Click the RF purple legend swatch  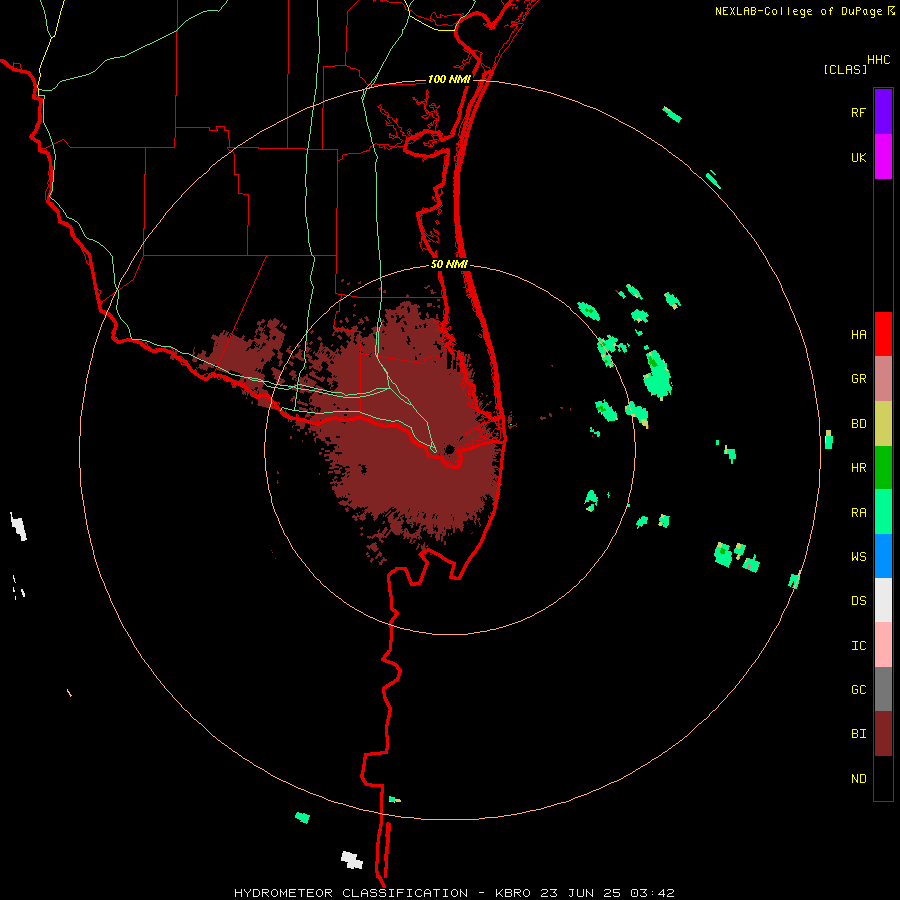point(883,111)
